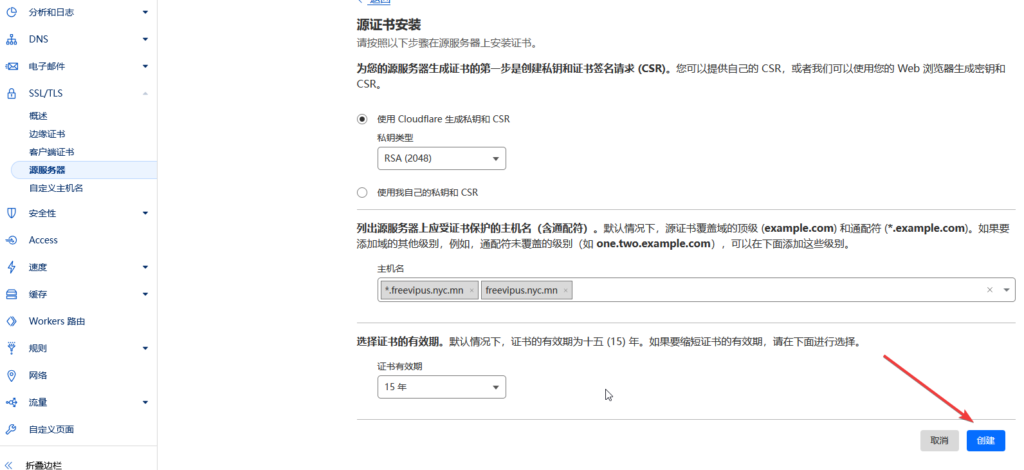This screenshot has height=470, width=1024.
Task: Remove the *.freevipus.nyc.mn hostname tag
Action: (472, 290)
